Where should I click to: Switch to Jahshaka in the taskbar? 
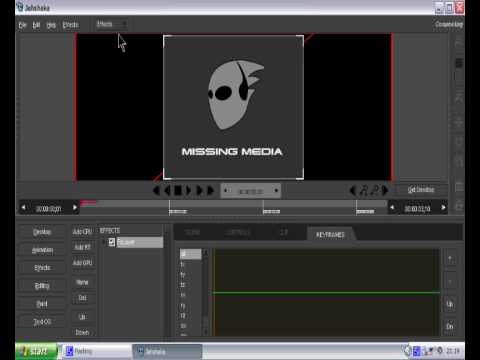pos(167,352)
